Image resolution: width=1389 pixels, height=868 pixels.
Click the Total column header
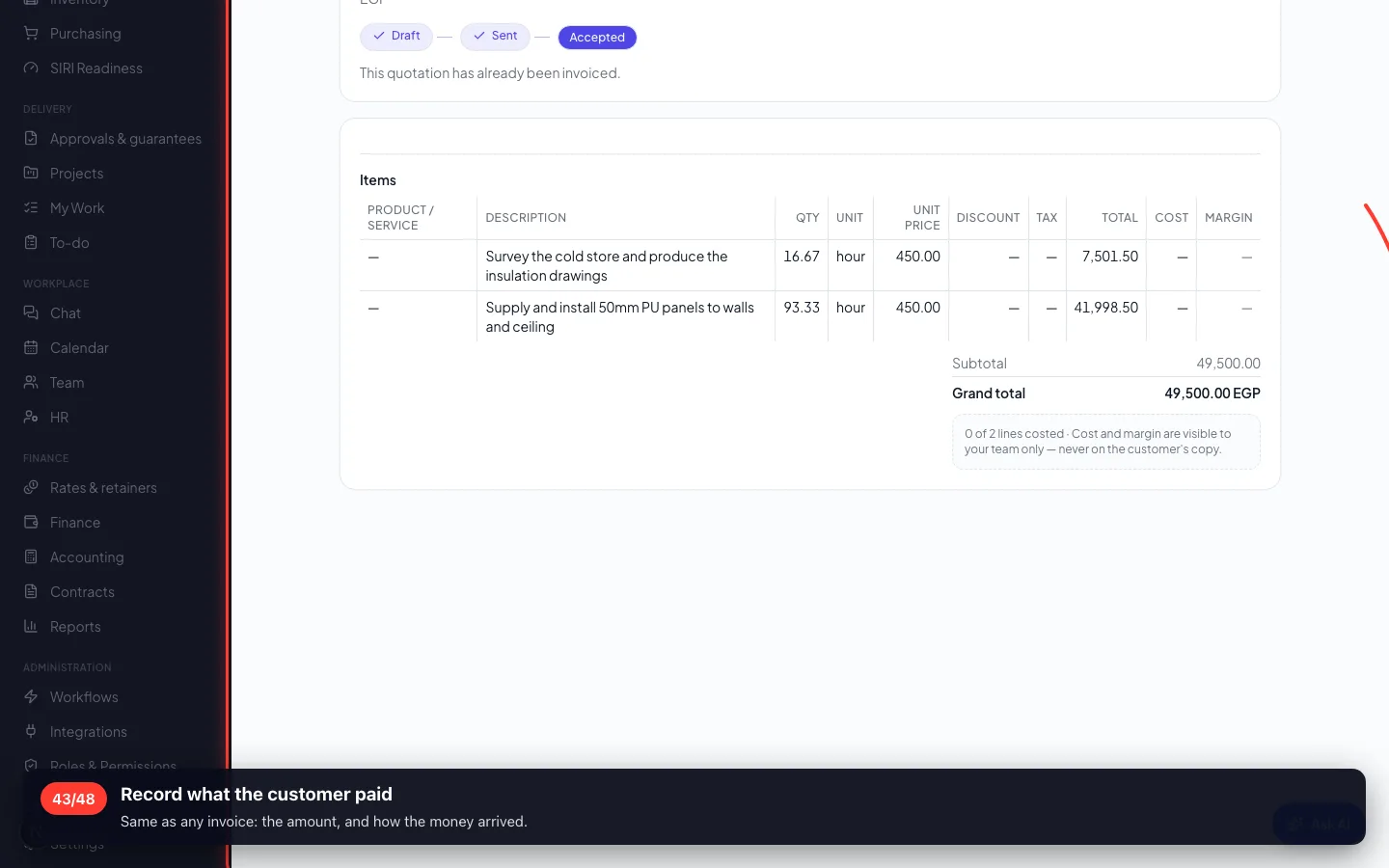point(1120,218)
